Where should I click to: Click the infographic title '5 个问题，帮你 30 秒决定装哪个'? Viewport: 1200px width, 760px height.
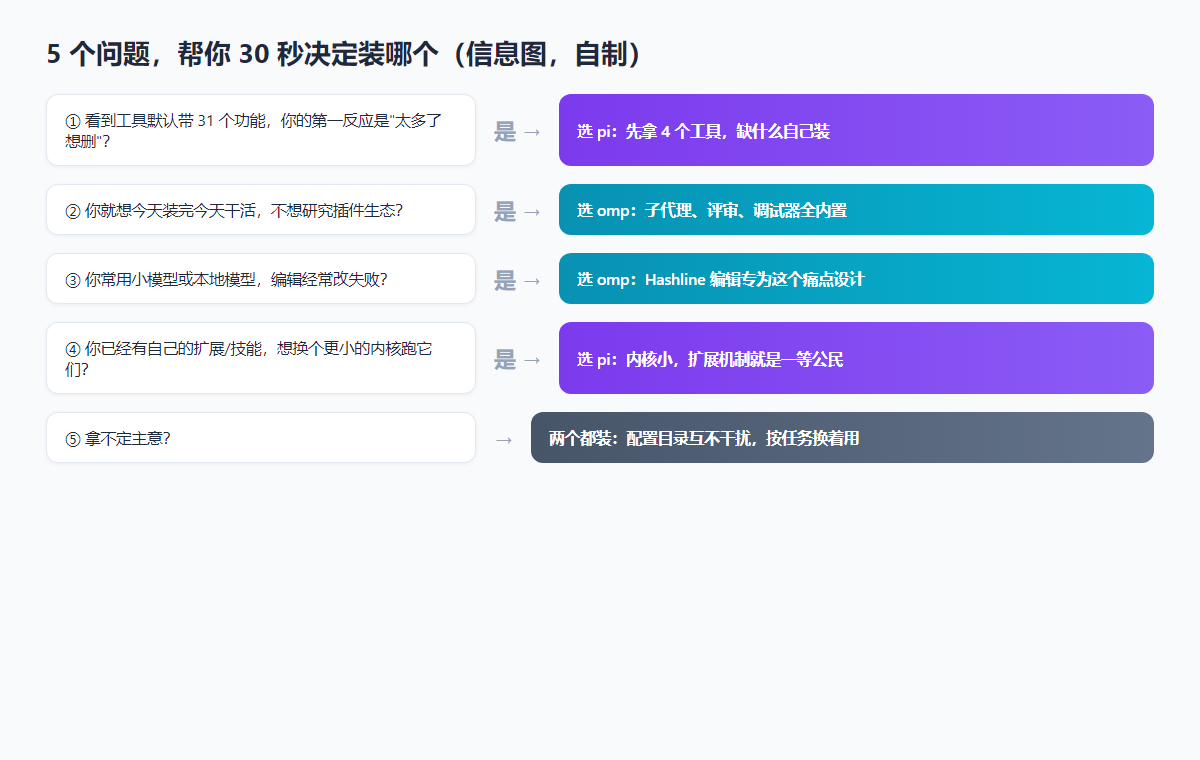point(349,54)
